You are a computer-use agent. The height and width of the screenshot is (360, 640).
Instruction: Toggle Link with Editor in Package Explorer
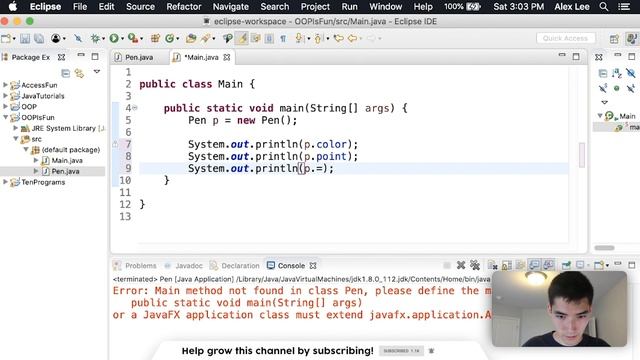click(79, 73)
